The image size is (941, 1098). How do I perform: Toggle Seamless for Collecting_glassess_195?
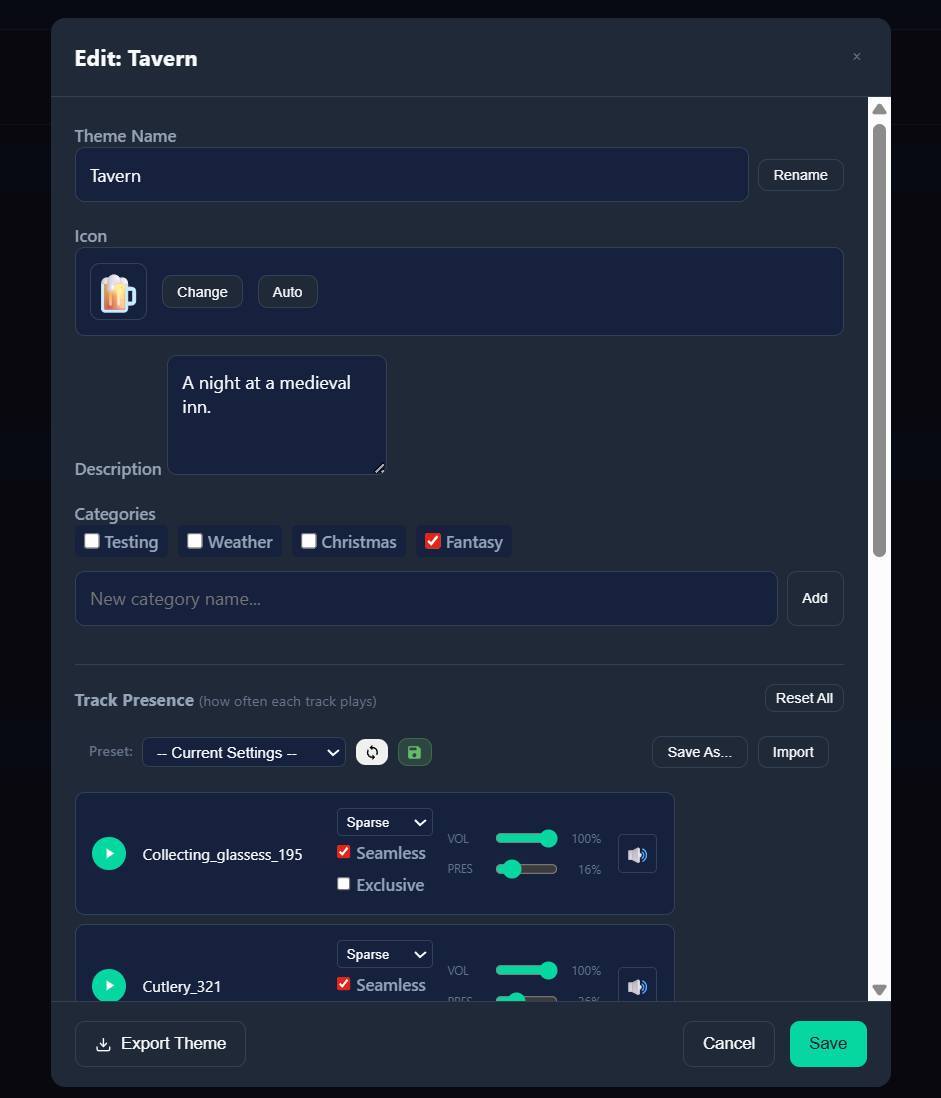pyautogui.click(x=344, y=852)
